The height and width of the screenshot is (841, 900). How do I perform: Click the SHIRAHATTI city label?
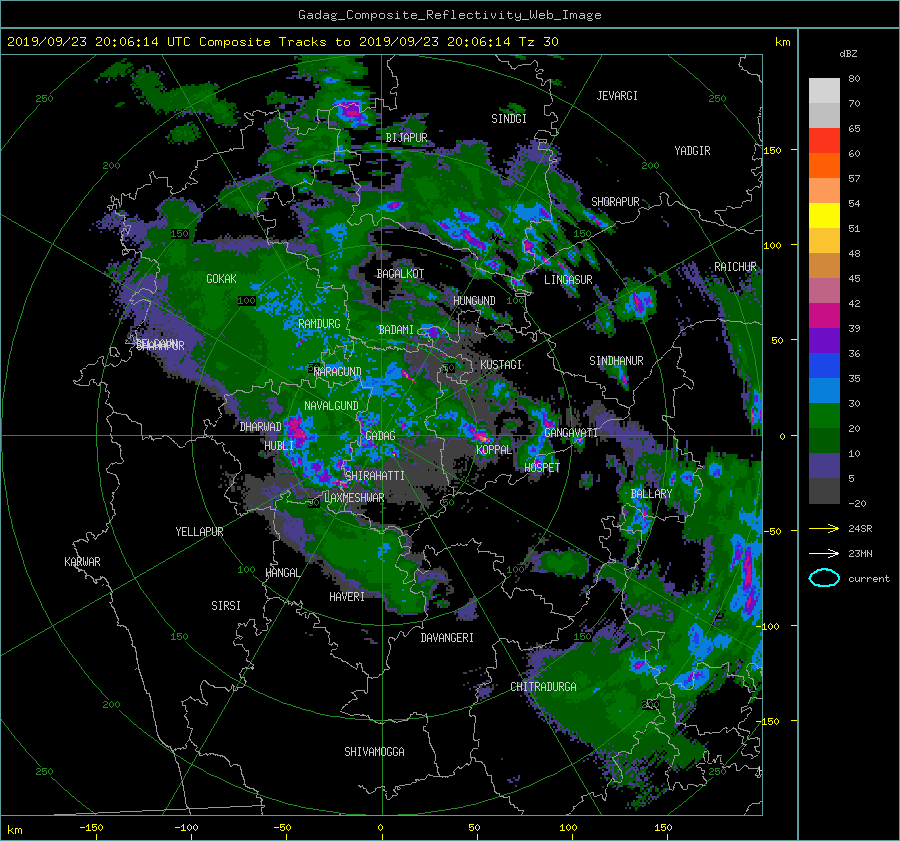coord(375,476)
